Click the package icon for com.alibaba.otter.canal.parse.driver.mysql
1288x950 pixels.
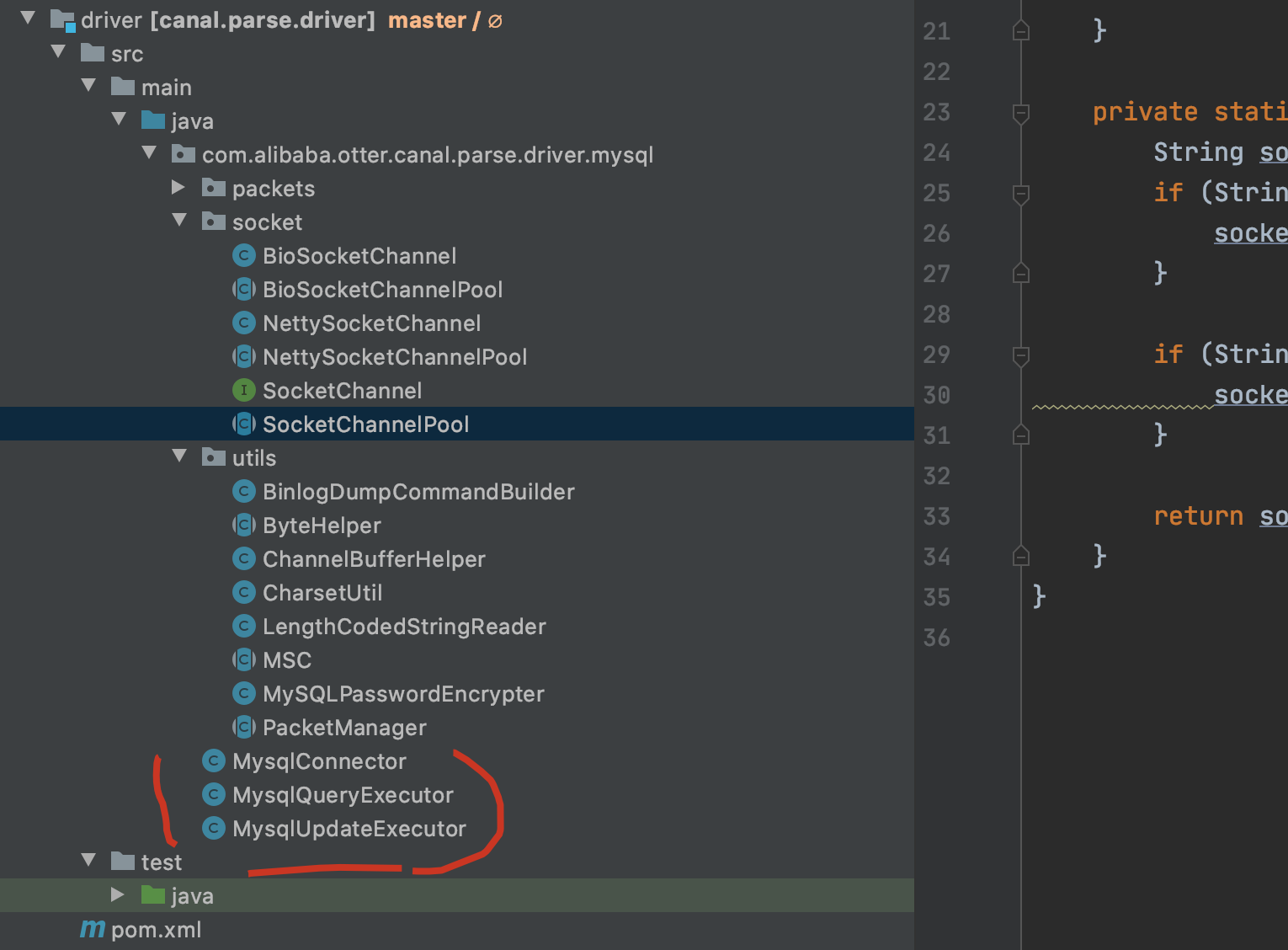(x=184, y=153)
